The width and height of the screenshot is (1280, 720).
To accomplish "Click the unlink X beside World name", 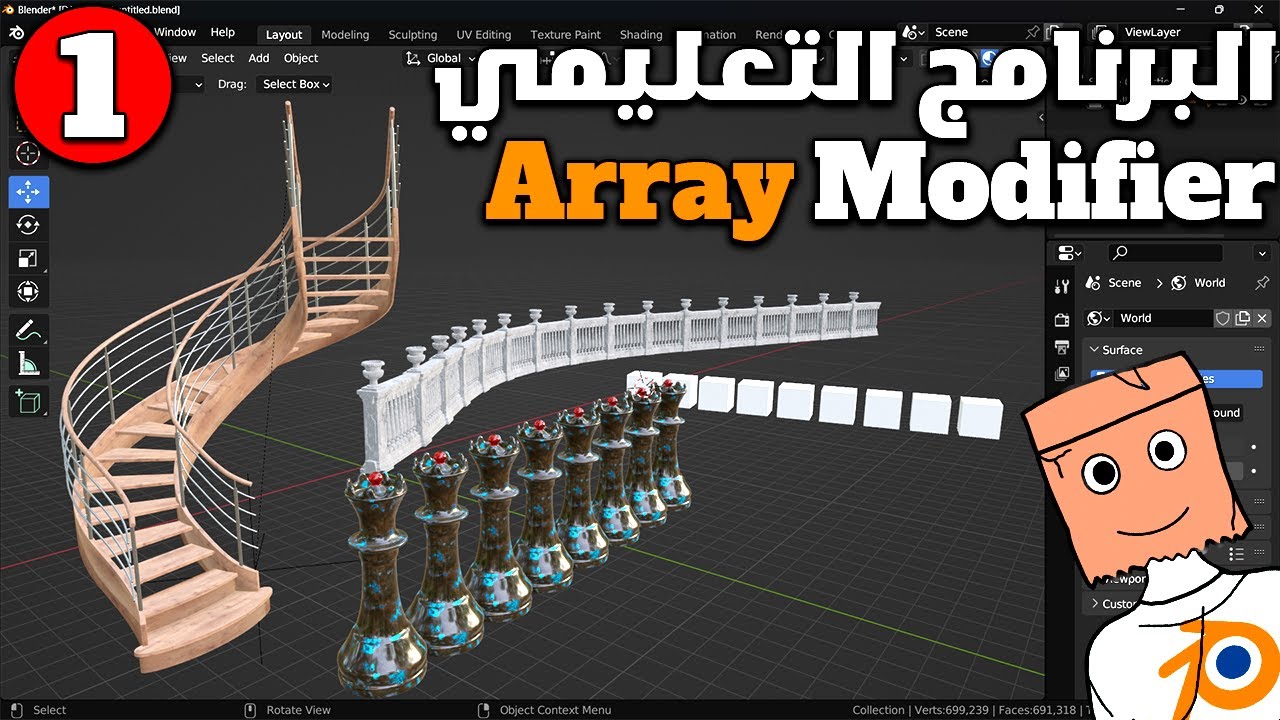I will pos(1262,318).
